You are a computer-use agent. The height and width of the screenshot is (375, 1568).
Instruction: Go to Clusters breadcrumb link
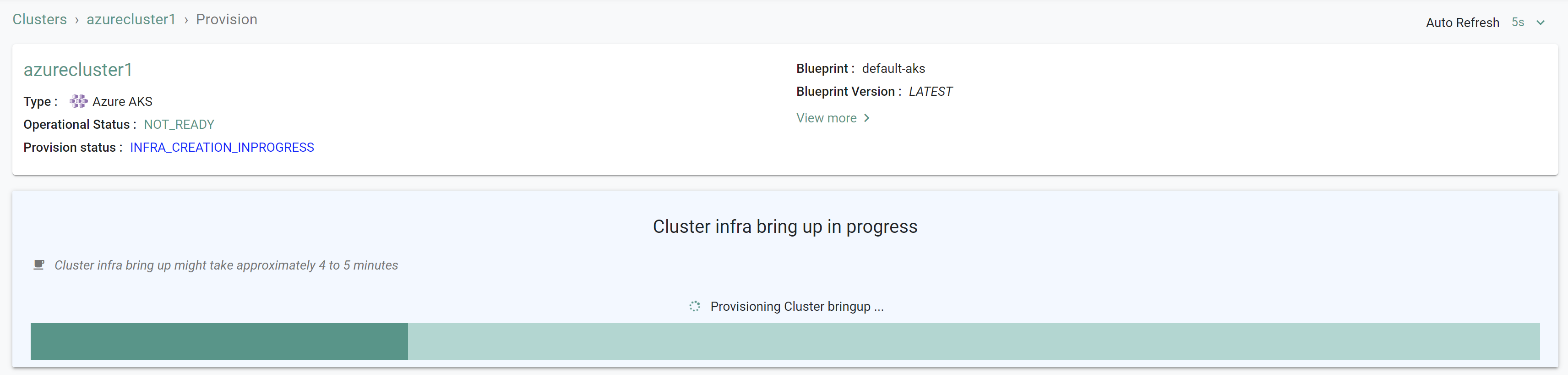[39, 20]
